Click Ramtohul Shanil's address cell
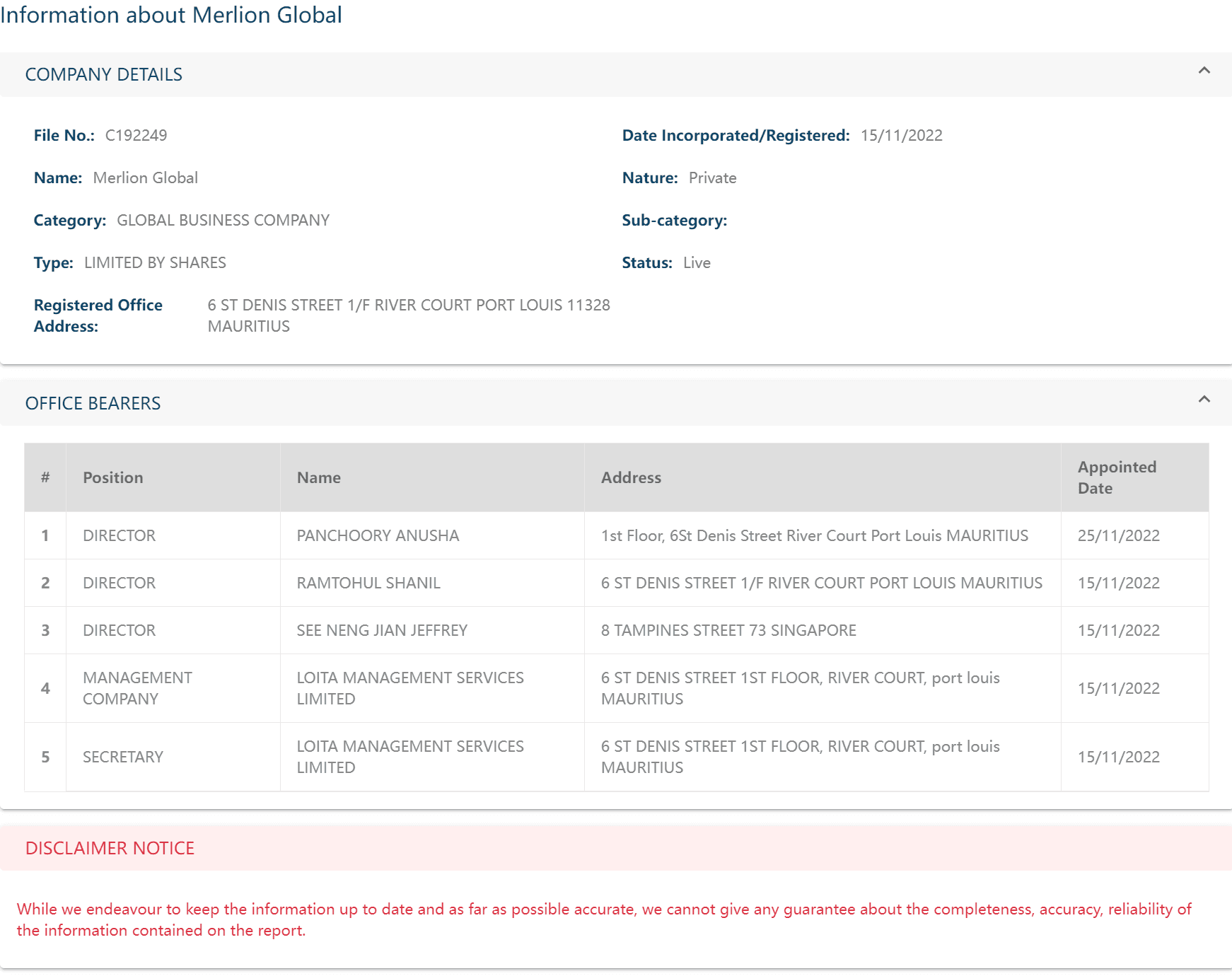The image size is (1232, 976). pyautogui.click(x=822, y=583)
